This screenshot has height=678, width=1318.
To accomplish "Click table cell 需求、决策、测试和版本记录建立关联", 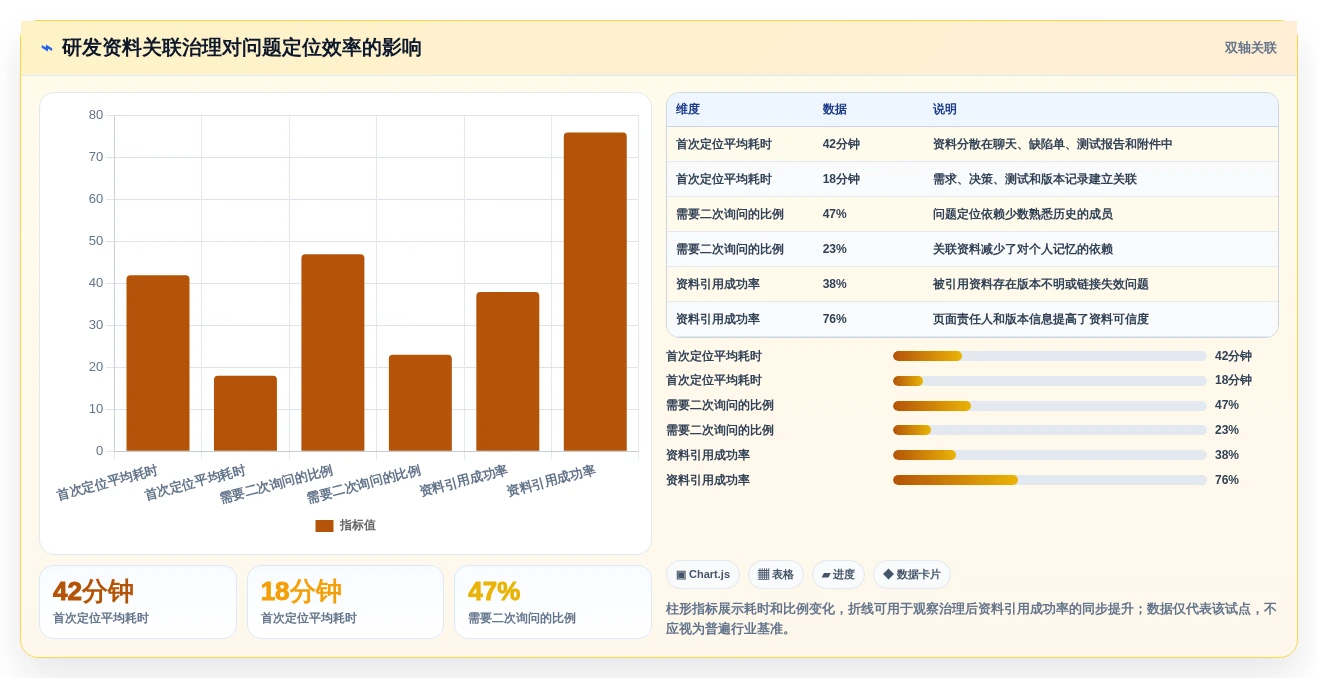I will tap(1034, 179).
